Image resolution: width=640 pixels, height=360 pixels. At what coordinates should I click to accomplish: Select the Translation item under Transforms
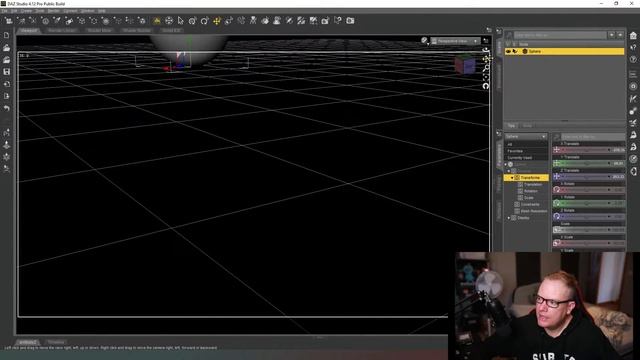coord(533,184)
